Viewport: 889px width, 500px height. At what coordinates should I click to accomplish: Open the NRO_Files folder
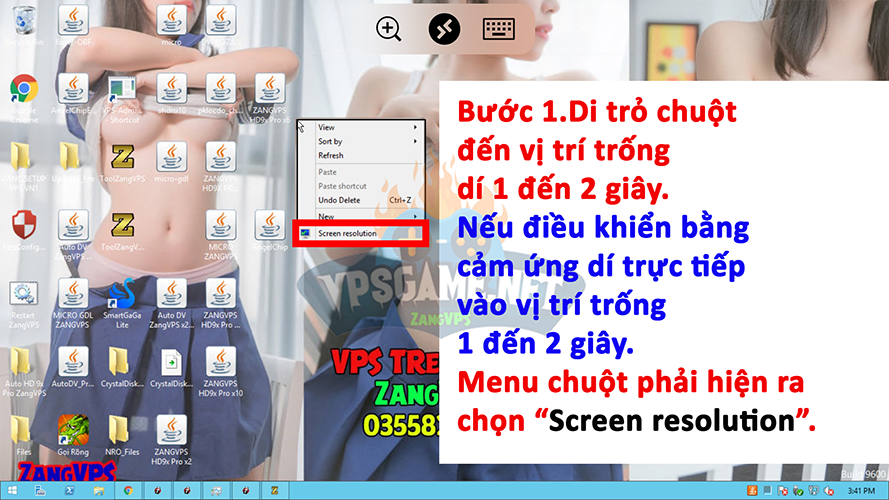pos(121,431)
